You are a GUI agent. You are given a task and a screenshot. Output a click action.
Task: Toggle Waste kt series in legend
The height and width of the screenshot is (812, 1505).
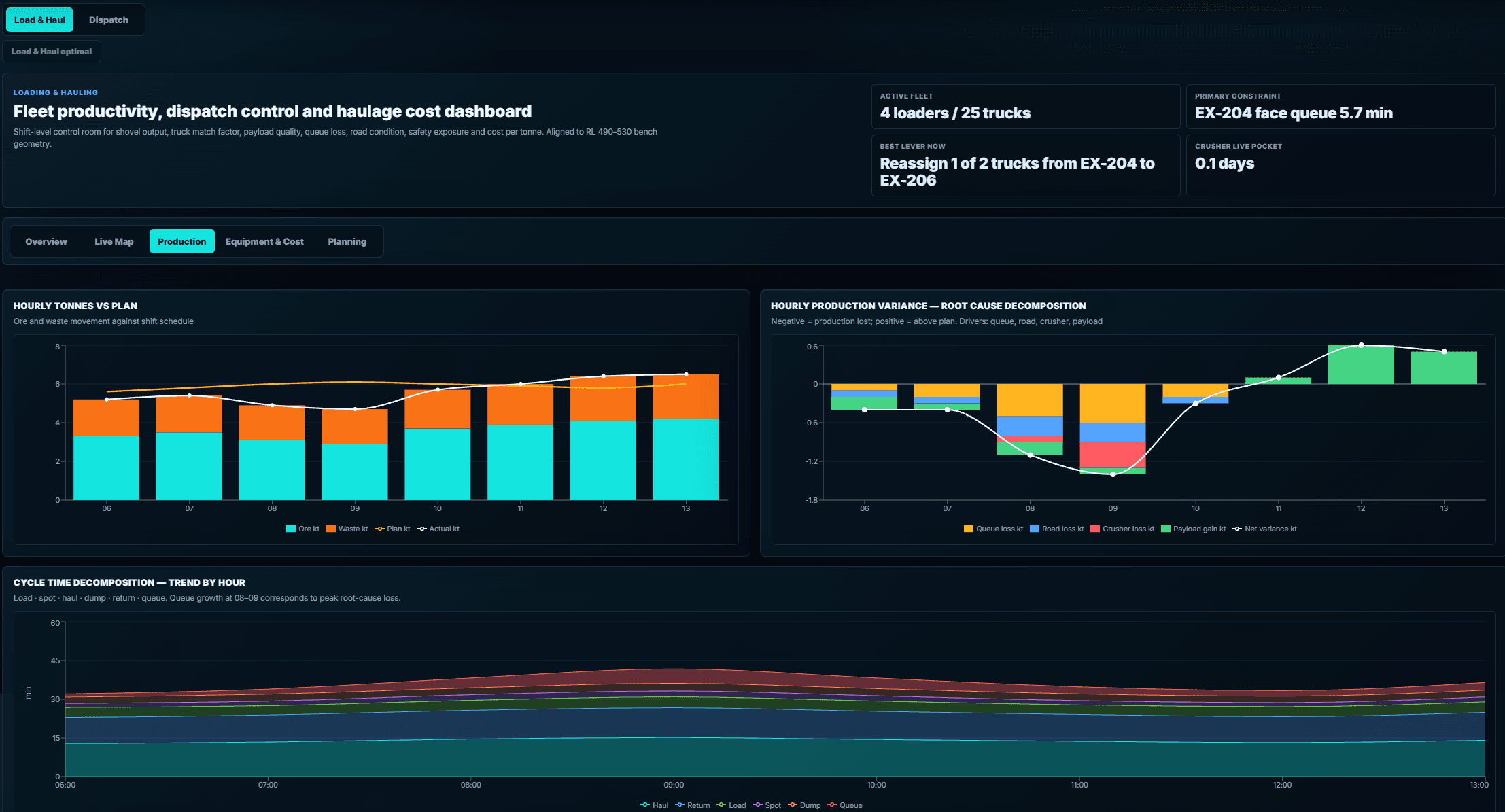[x=347, y=529]
